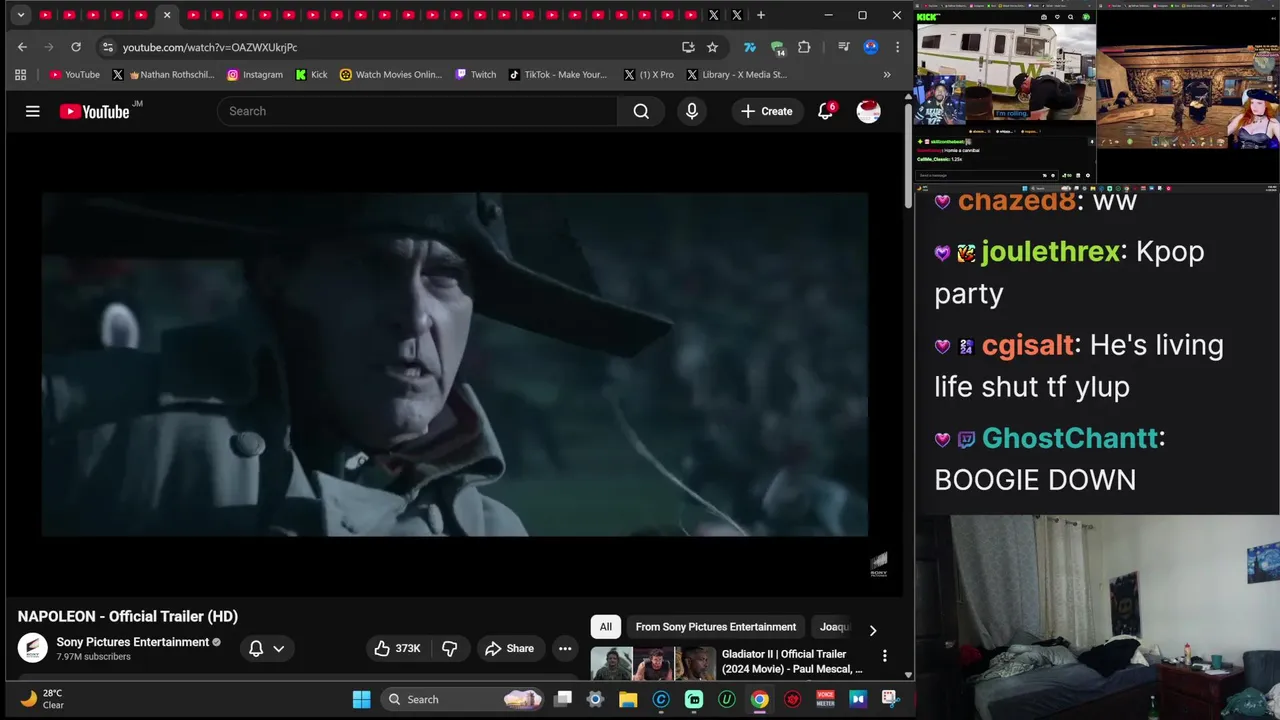Start voice search with the microphone icon

(x=691, y=111)
